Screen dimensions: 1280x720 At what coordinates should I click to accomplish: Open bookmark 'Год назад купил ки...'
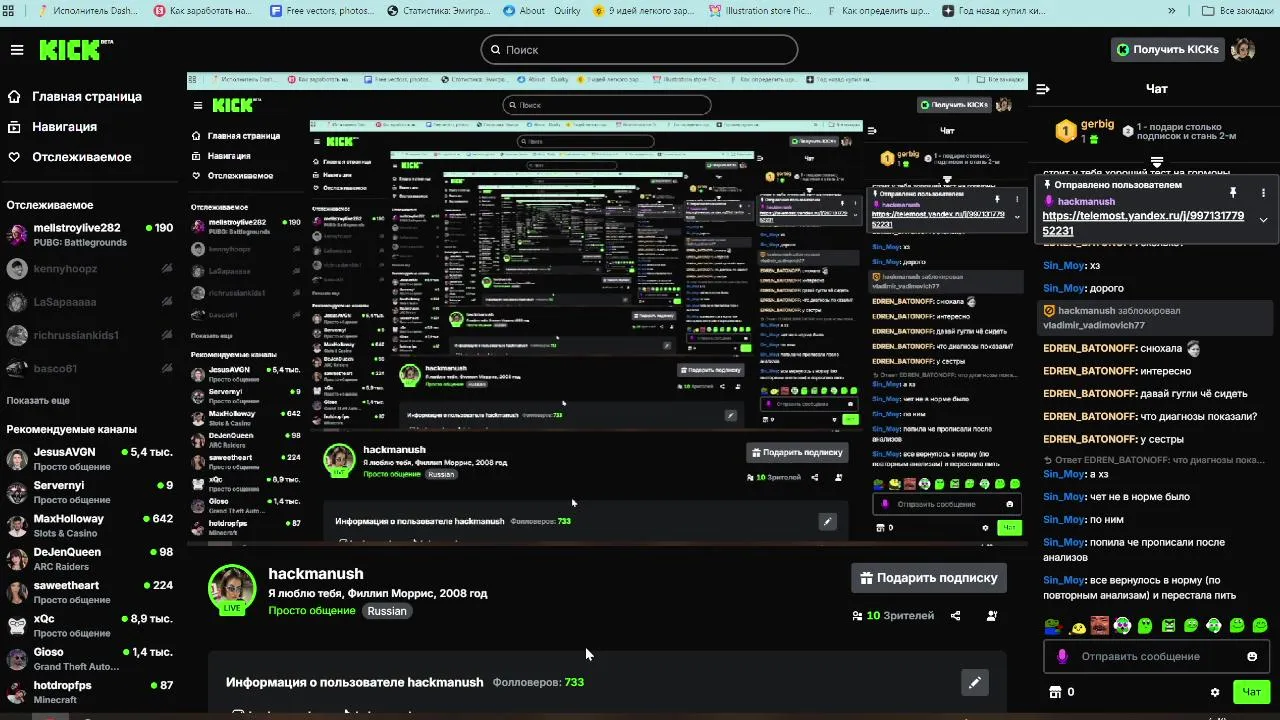coord(994,11)
